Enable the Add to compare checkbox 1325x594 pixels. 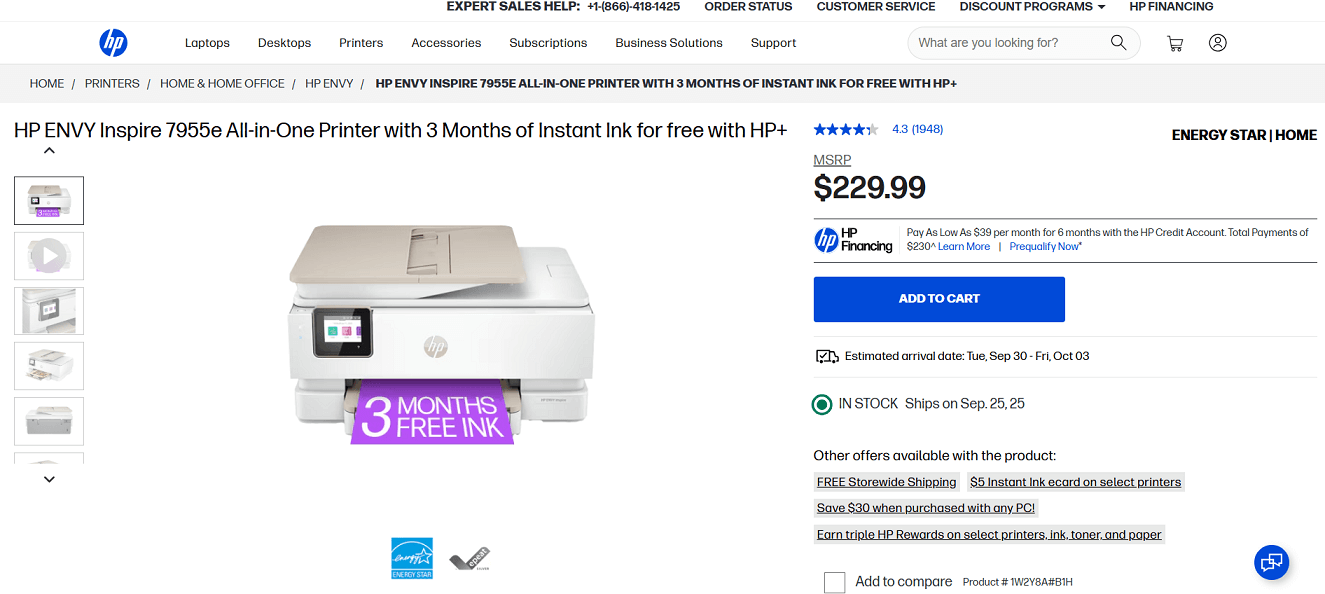(x=834, y=581)
